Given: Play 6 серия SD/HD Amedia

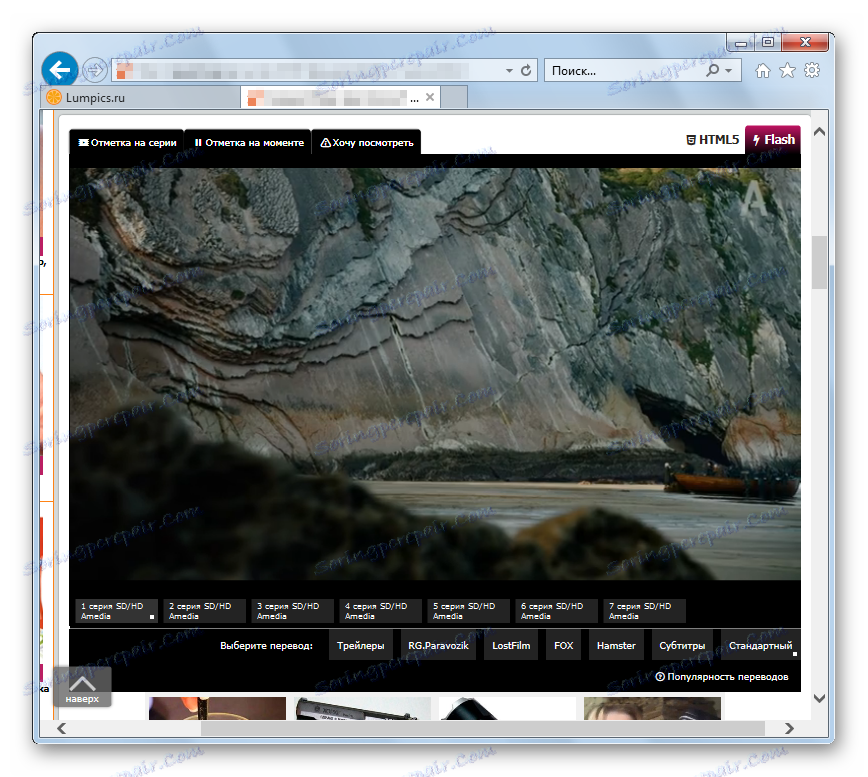Looking at the screenshot, I should (556, 611).
